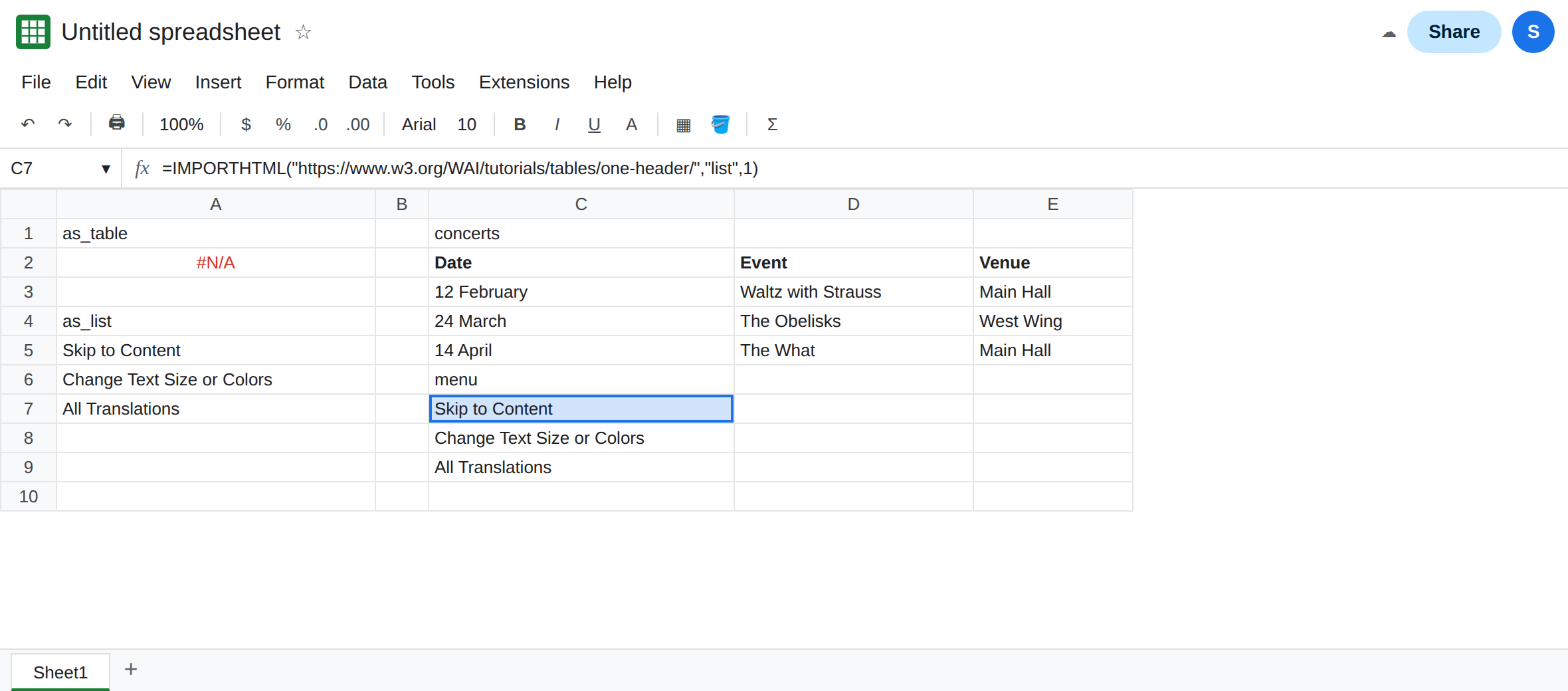Format as percent icon
The image size is (1568, 691).
[x=283, y=124]
